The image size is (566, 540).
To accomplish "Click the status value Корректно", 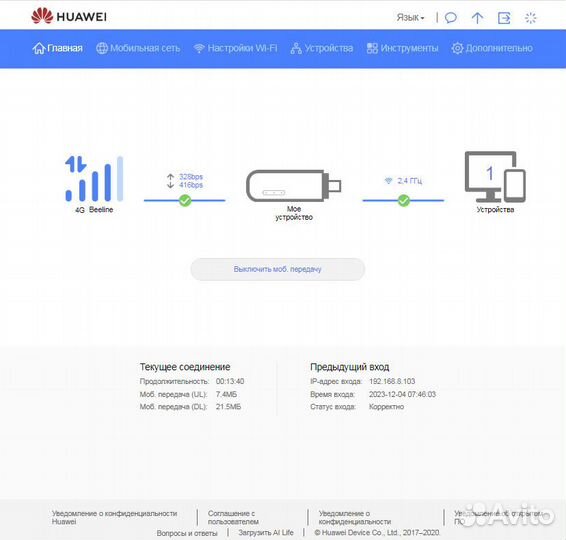I will tap(386, 406).
